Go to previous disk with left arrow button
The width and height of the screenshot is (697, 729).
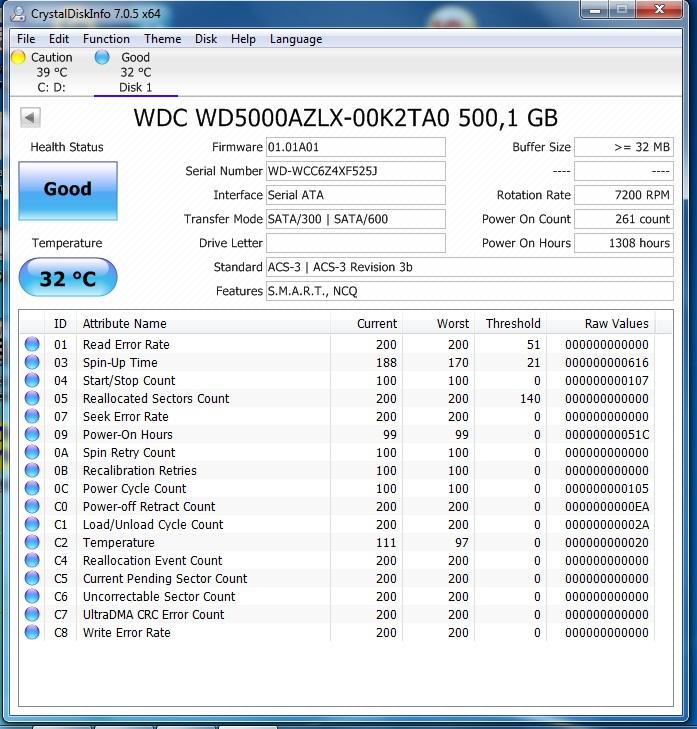(30, 117)
